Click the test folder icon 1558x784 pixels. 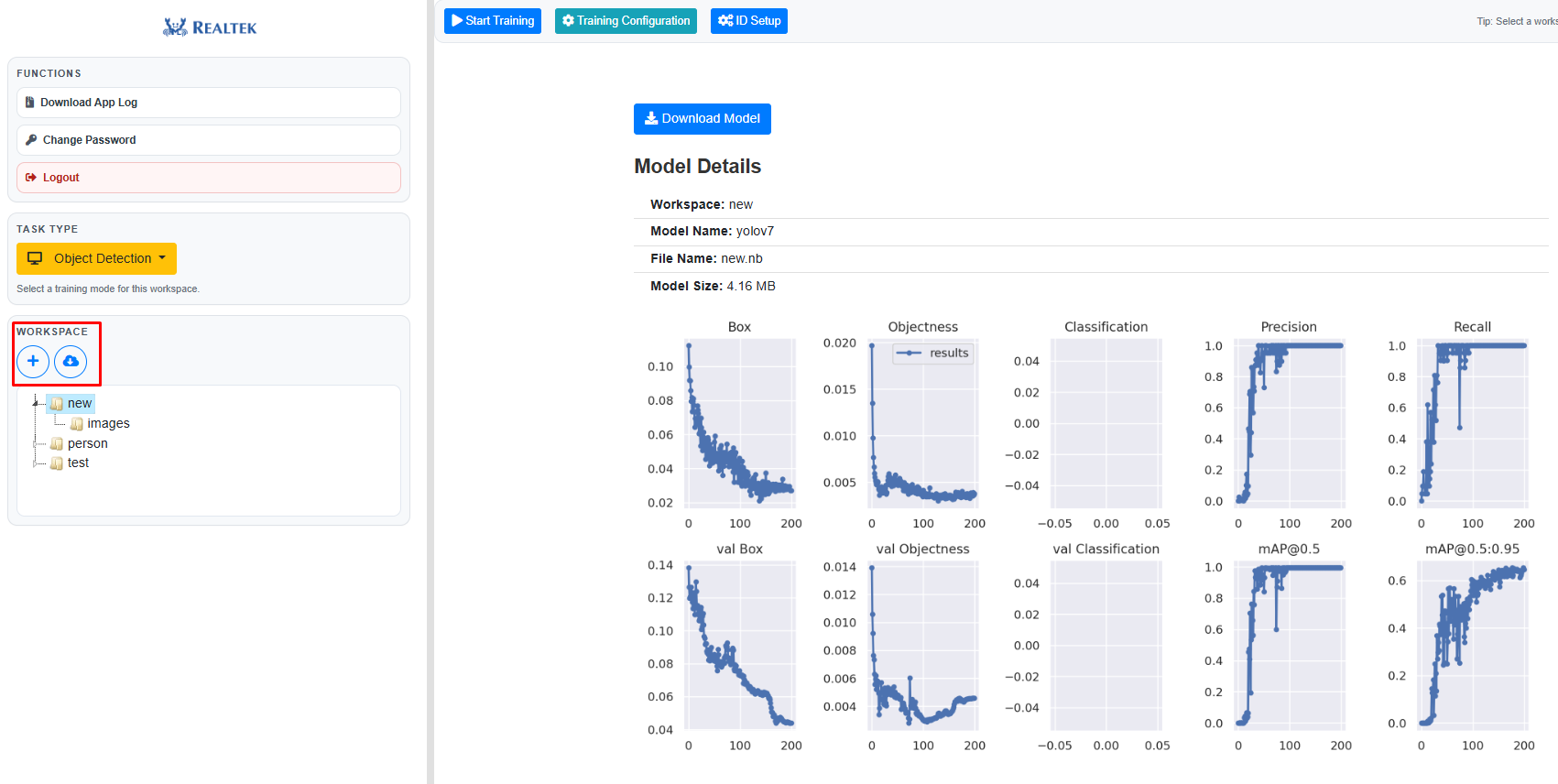57,463
